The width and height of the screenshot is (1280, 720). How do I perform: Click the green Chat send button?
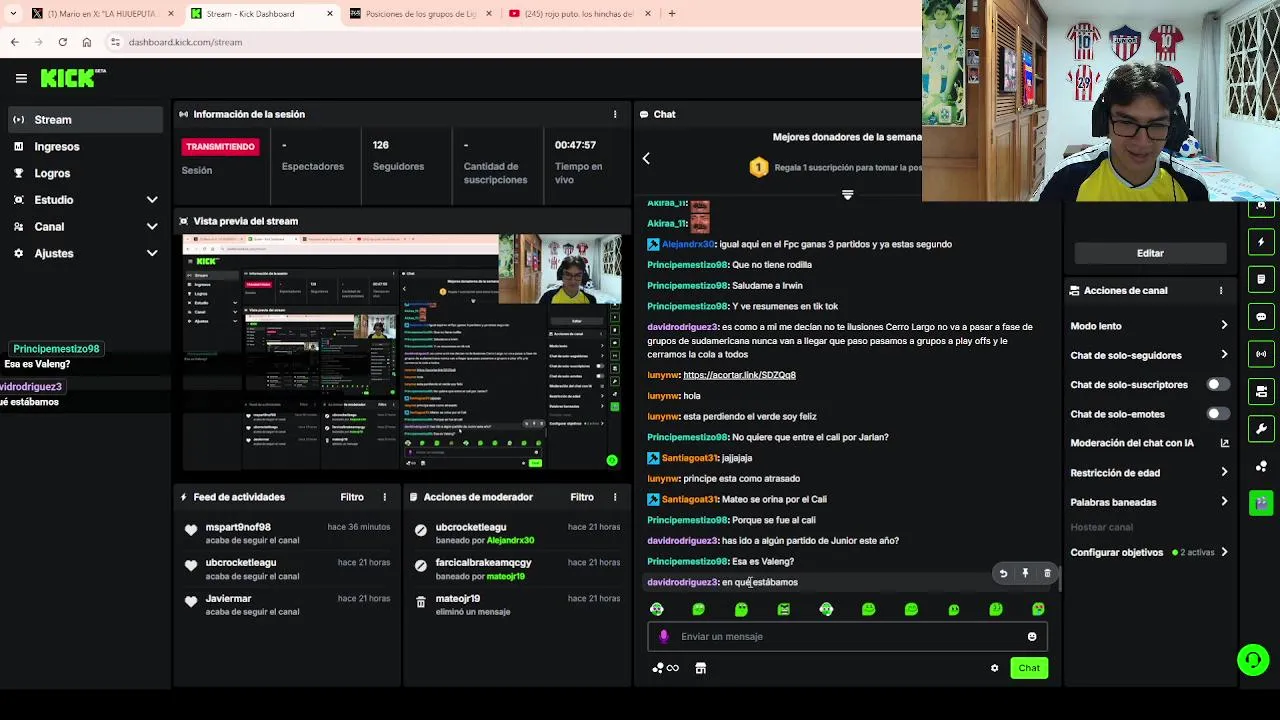pyautogui.click(x=1029, y=668)
